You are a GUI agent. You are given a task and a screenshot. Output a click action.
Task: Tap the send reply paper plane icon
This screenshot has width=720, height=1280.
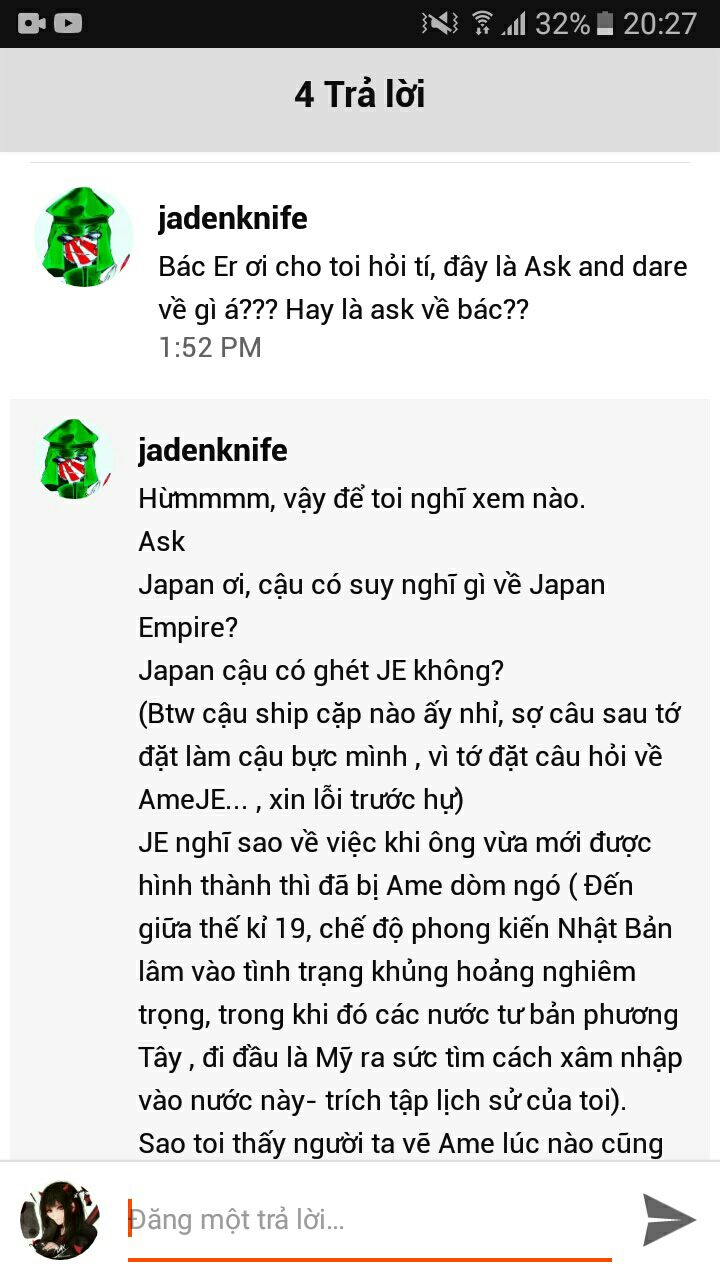[668, 1219]
